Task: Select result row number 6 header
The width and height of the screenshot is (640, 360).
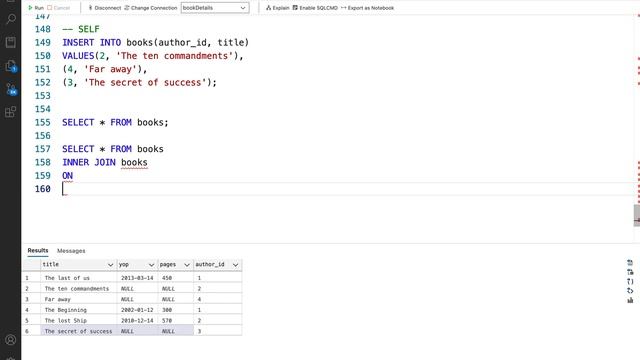Action: coord(31,331)
